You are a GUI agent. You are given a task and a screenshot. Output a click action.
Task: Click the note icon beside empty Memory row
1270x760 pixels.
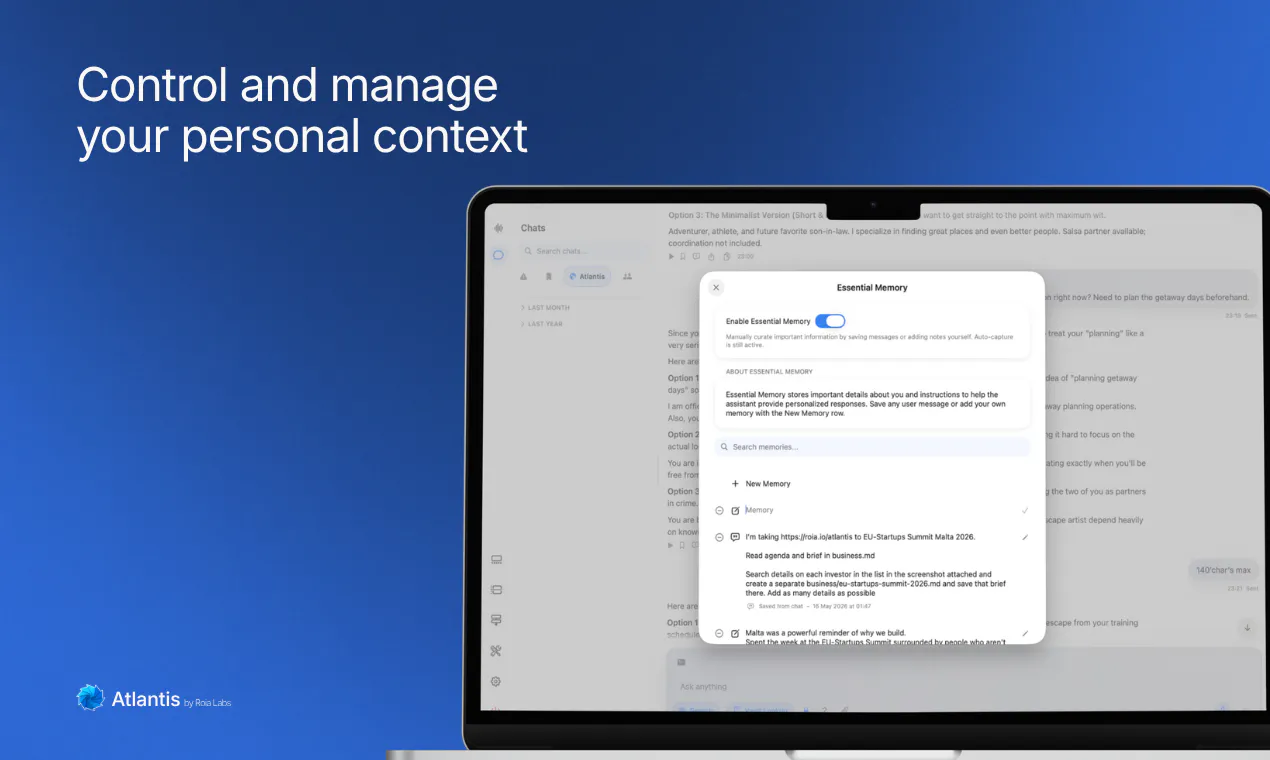click(x=735, y=510)
